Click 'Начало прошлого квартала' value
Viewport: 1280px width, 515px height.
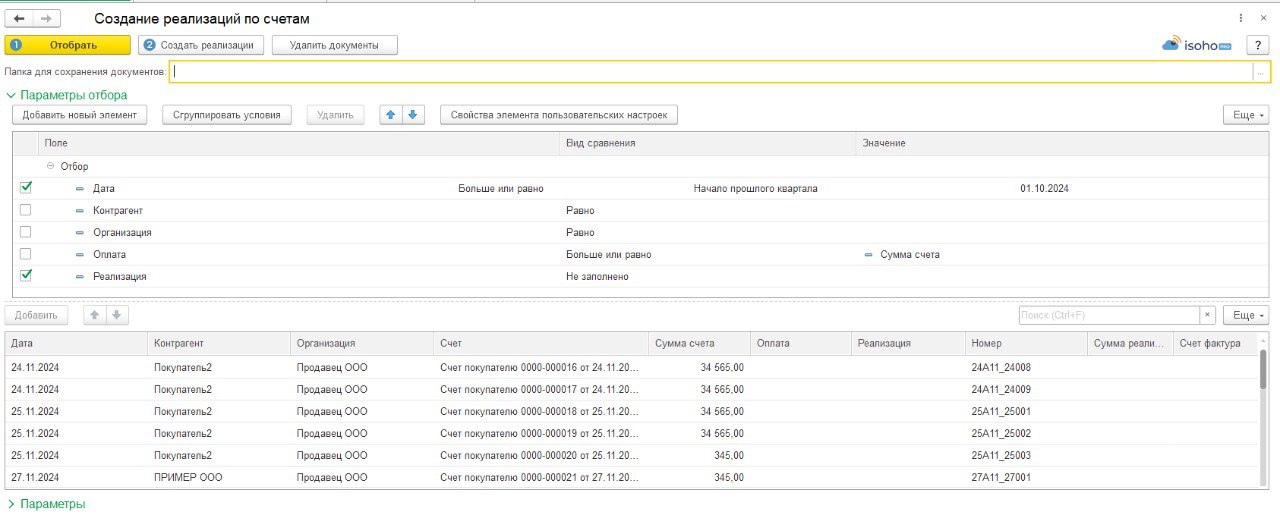click(755, 188)
